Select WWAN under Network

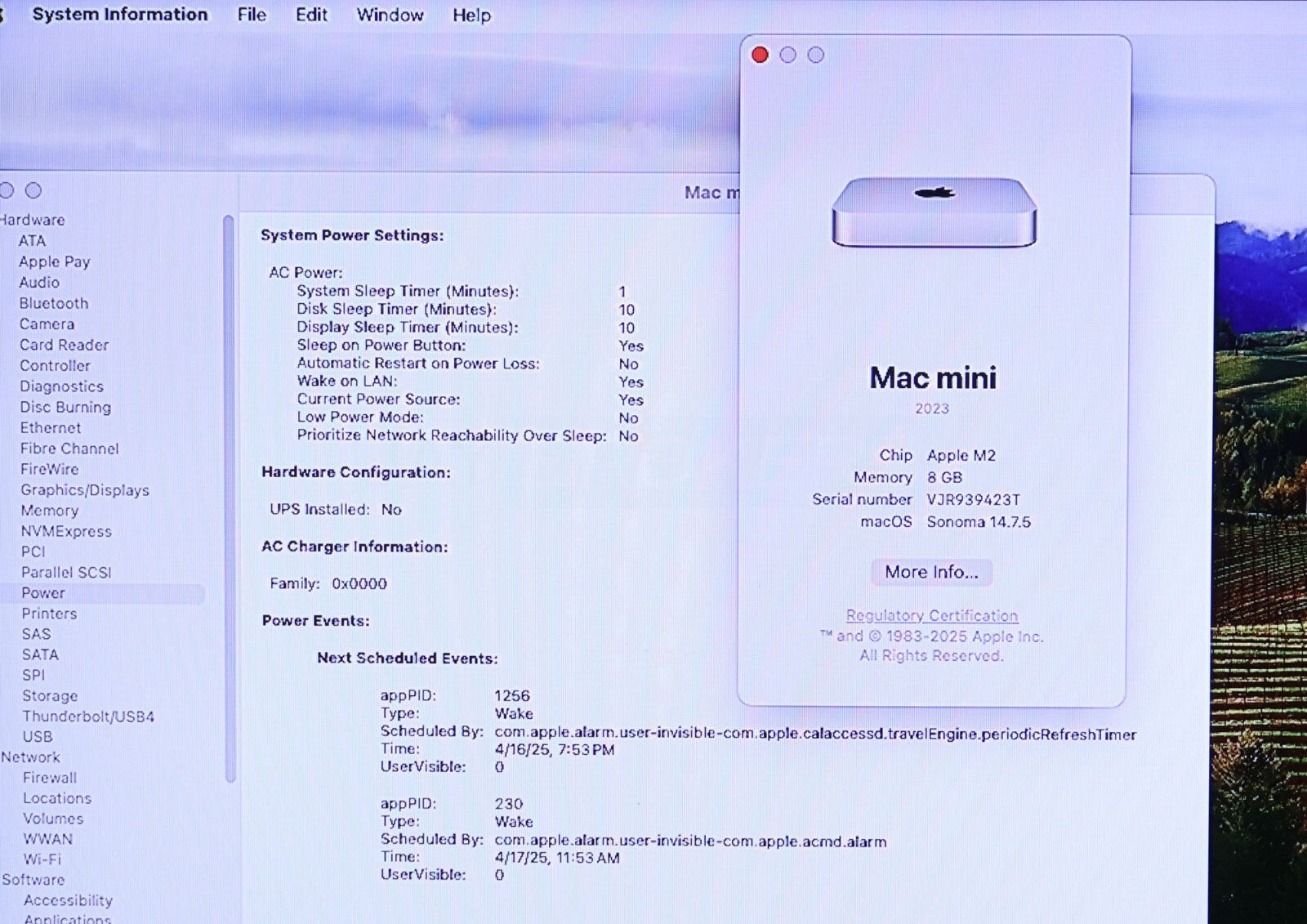(x=48, y=839)
